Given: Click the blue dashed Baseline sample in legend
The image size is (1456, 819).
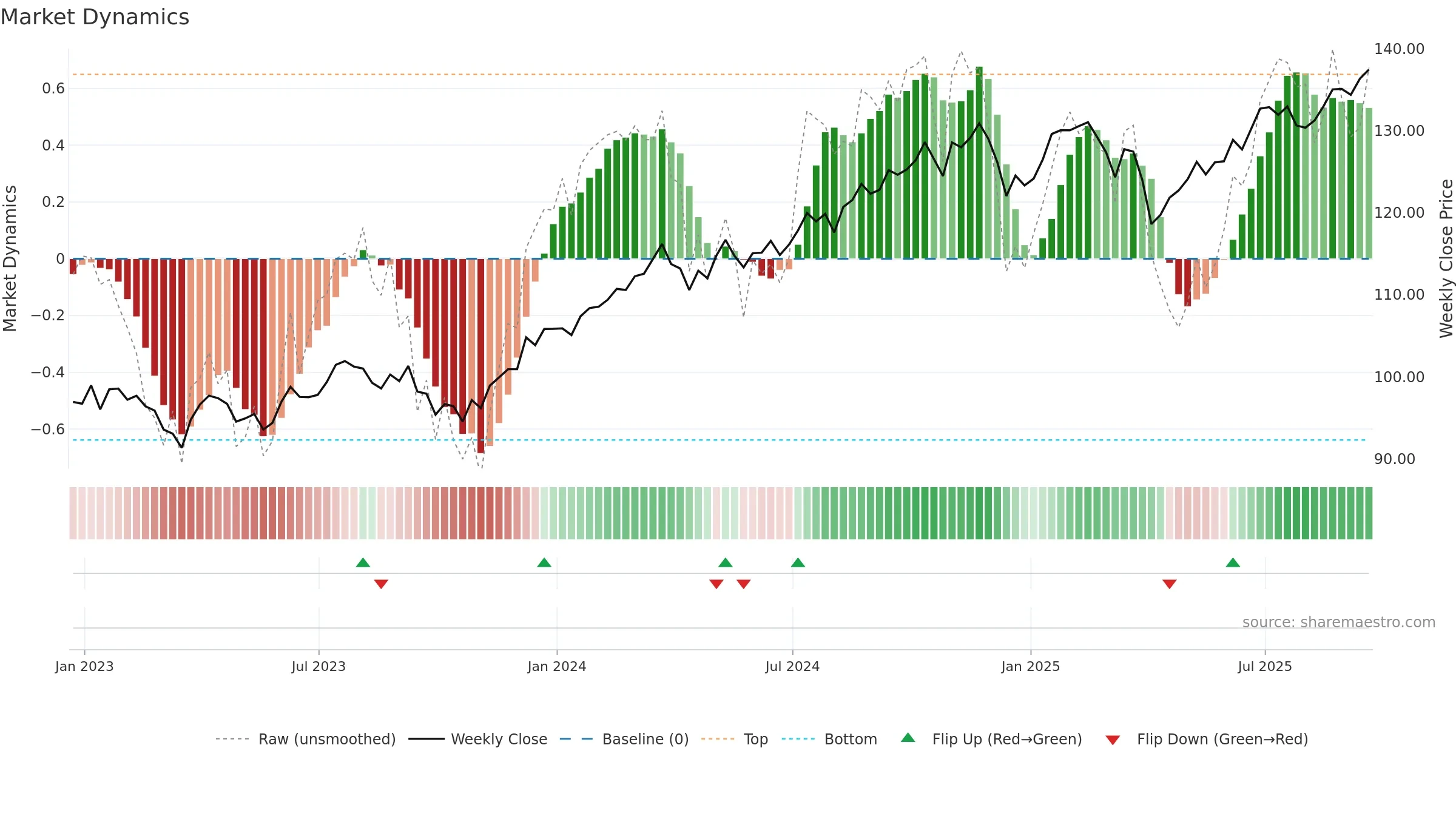Looking at the screenshot, I should pos(576,739).
